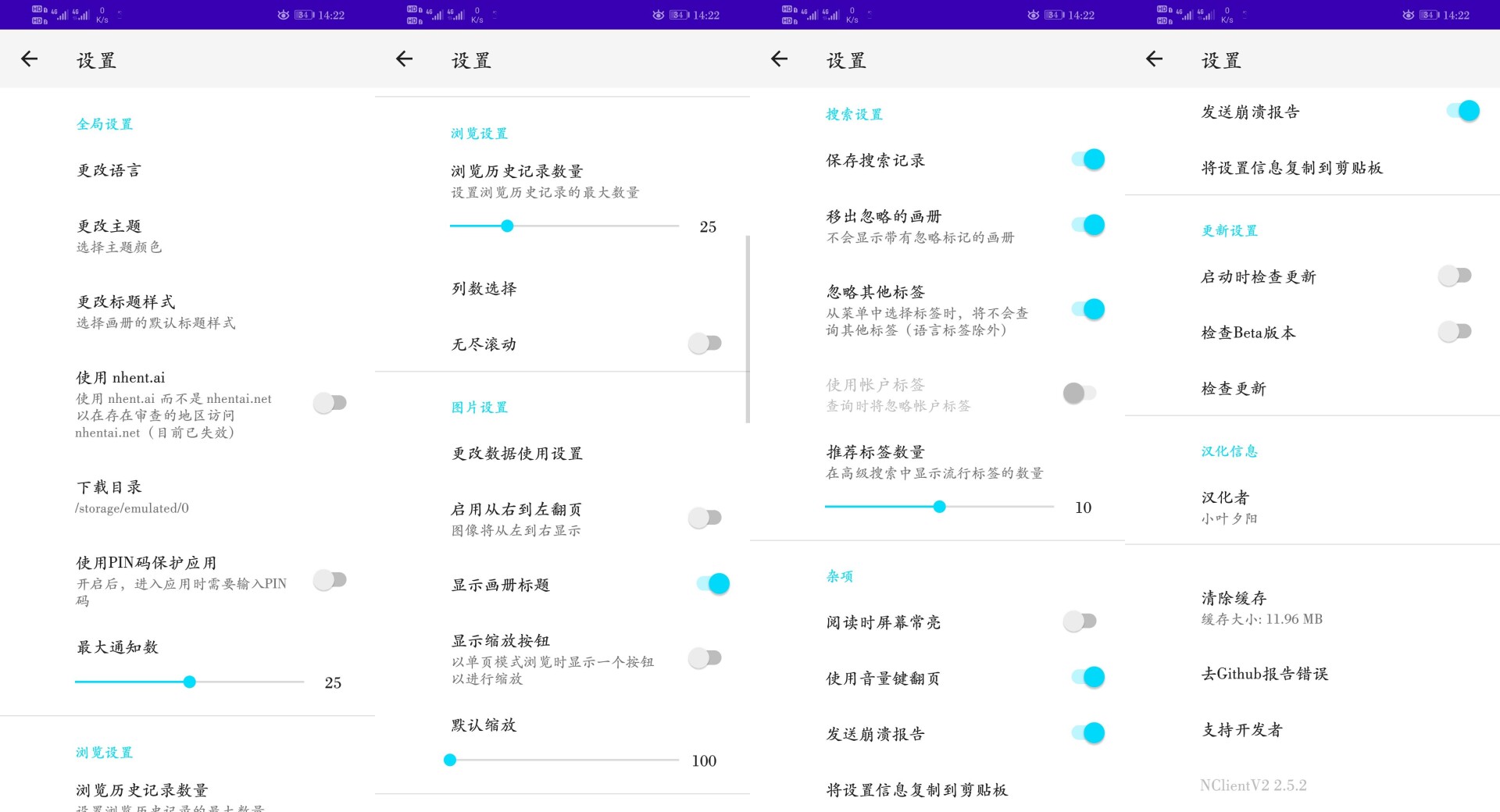Tap back arrow in the 图片设置 panel header

click(404, 59)
